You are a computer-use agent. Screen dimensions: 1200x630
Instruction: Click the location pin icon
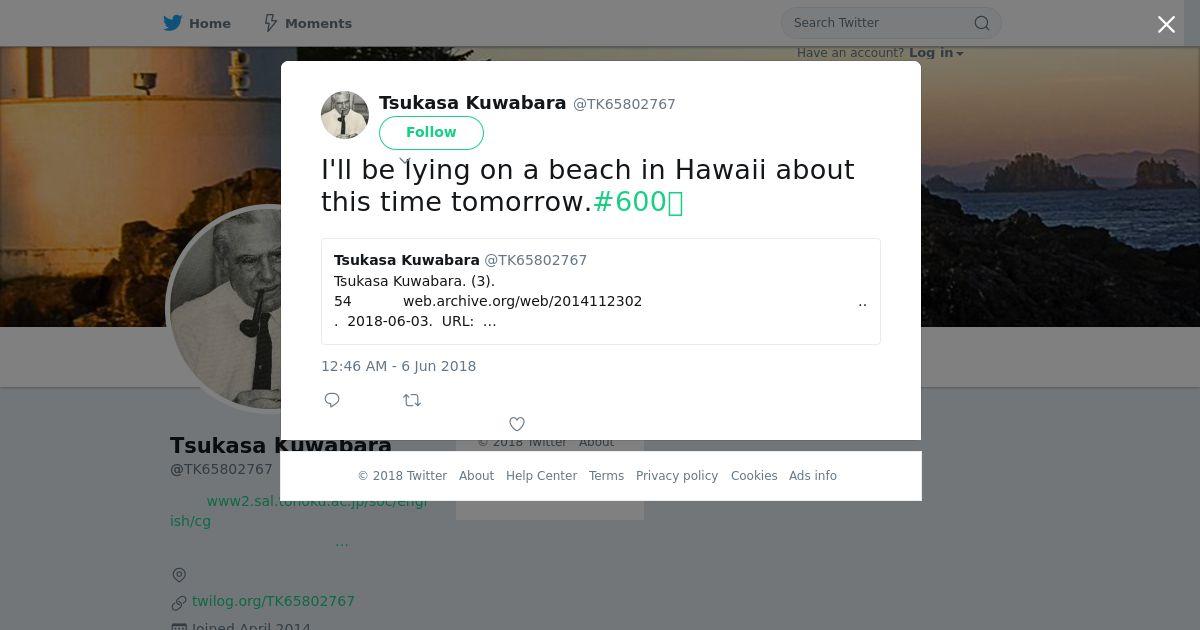tap(179, 575)
